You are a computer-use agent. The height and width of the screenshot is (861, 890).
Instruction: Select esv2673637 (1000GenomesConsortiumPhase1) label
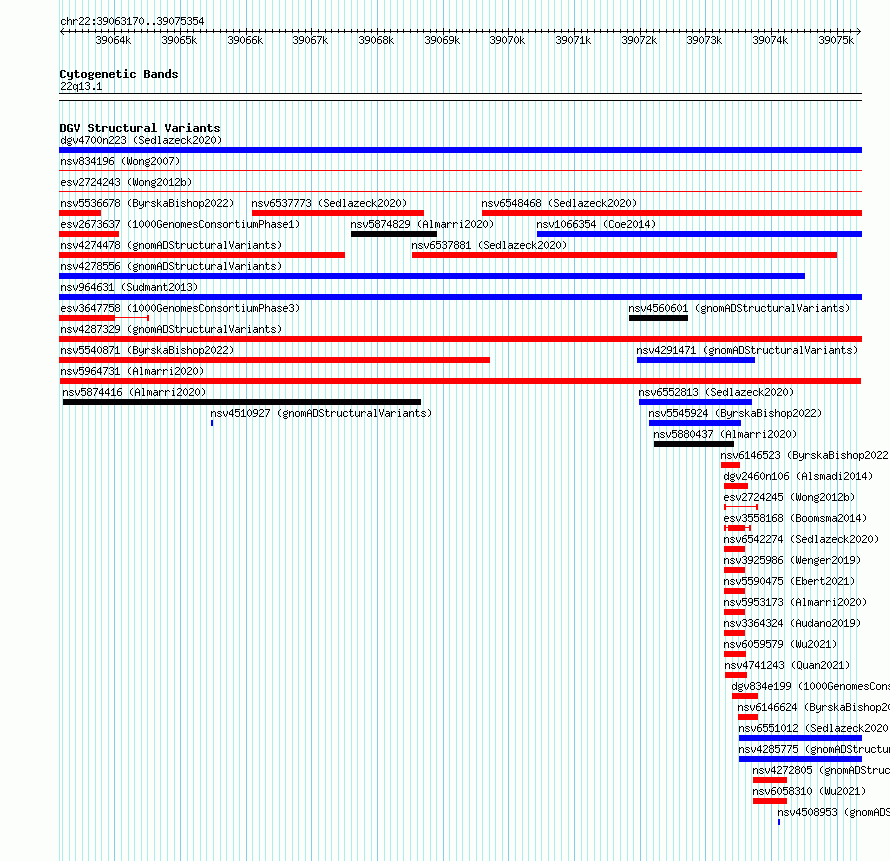180,224
